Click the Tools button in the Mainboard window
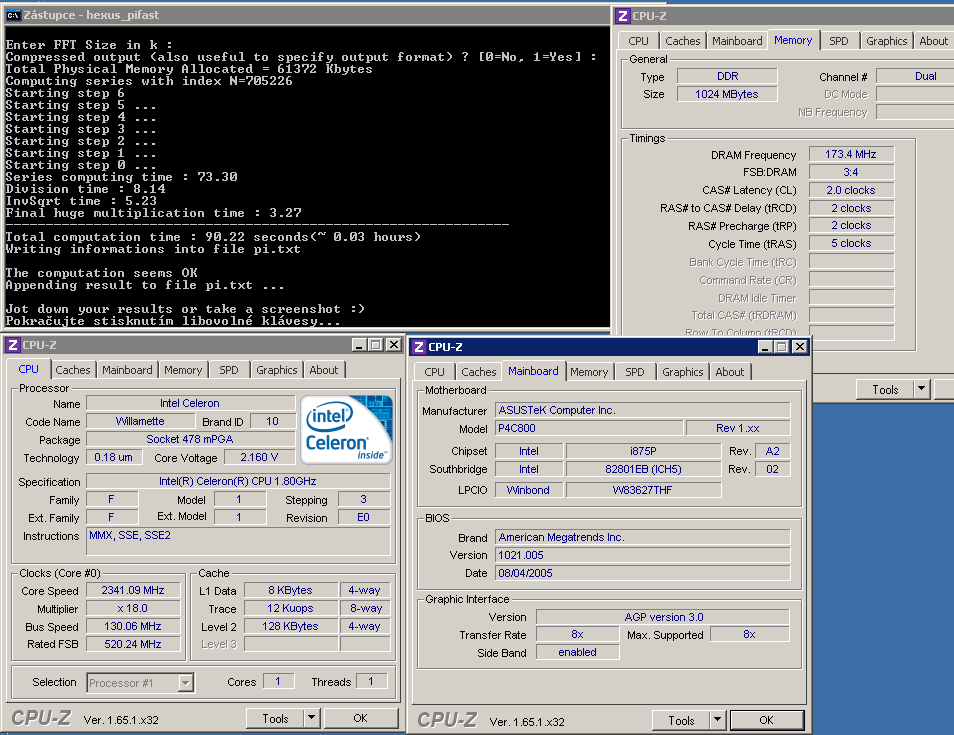Screen dimensions: 954x735 tap(681, 720)
